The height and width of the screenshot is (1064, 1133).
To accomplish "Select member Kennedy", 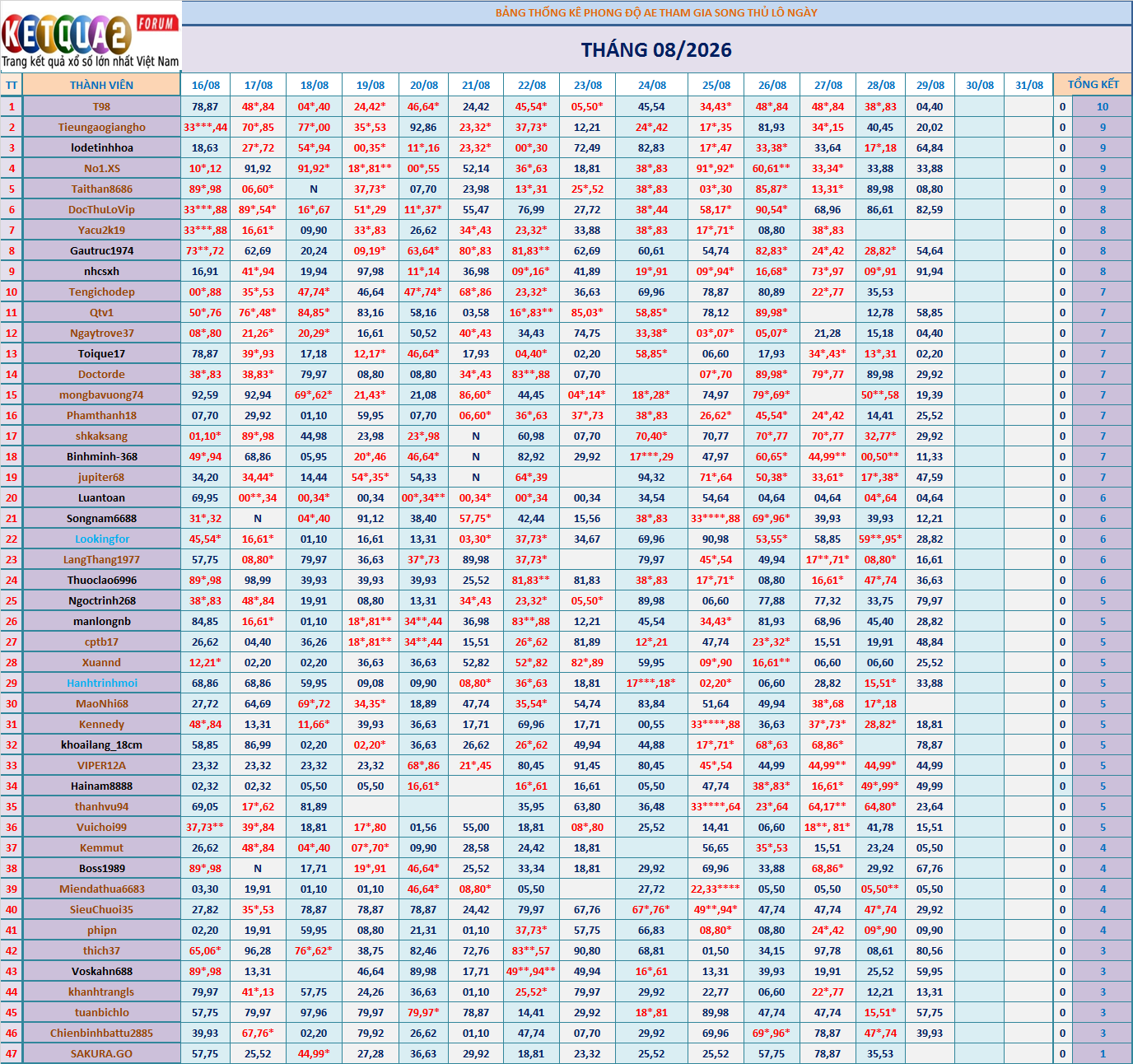I will coord(101,724).
